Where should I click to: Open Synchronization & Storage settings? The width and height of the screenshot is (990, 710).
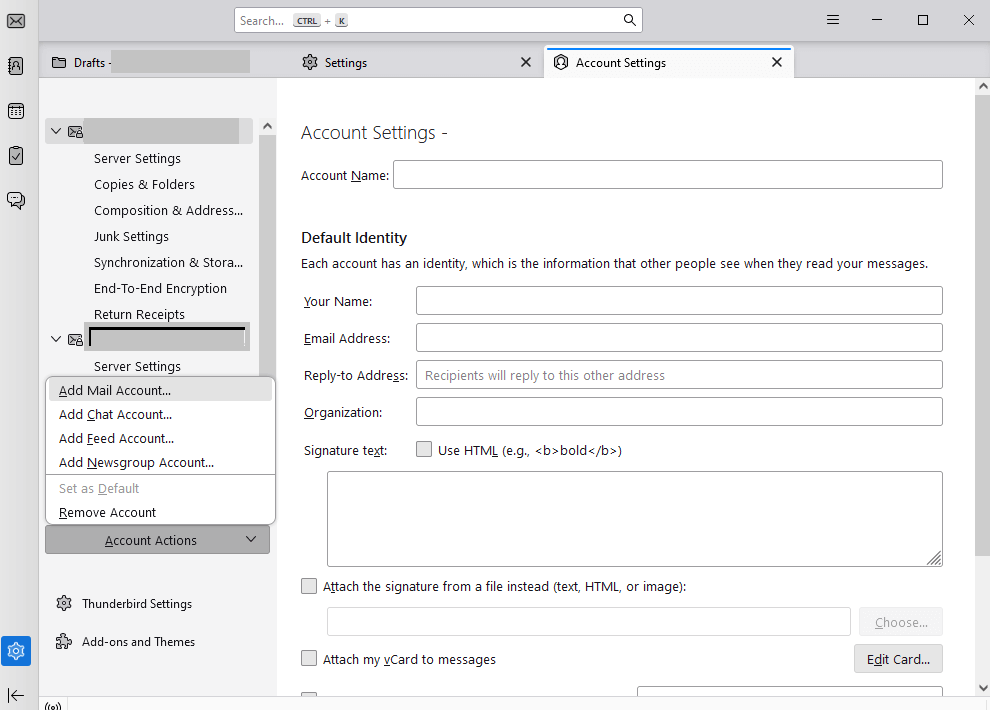tap(168, 263)
